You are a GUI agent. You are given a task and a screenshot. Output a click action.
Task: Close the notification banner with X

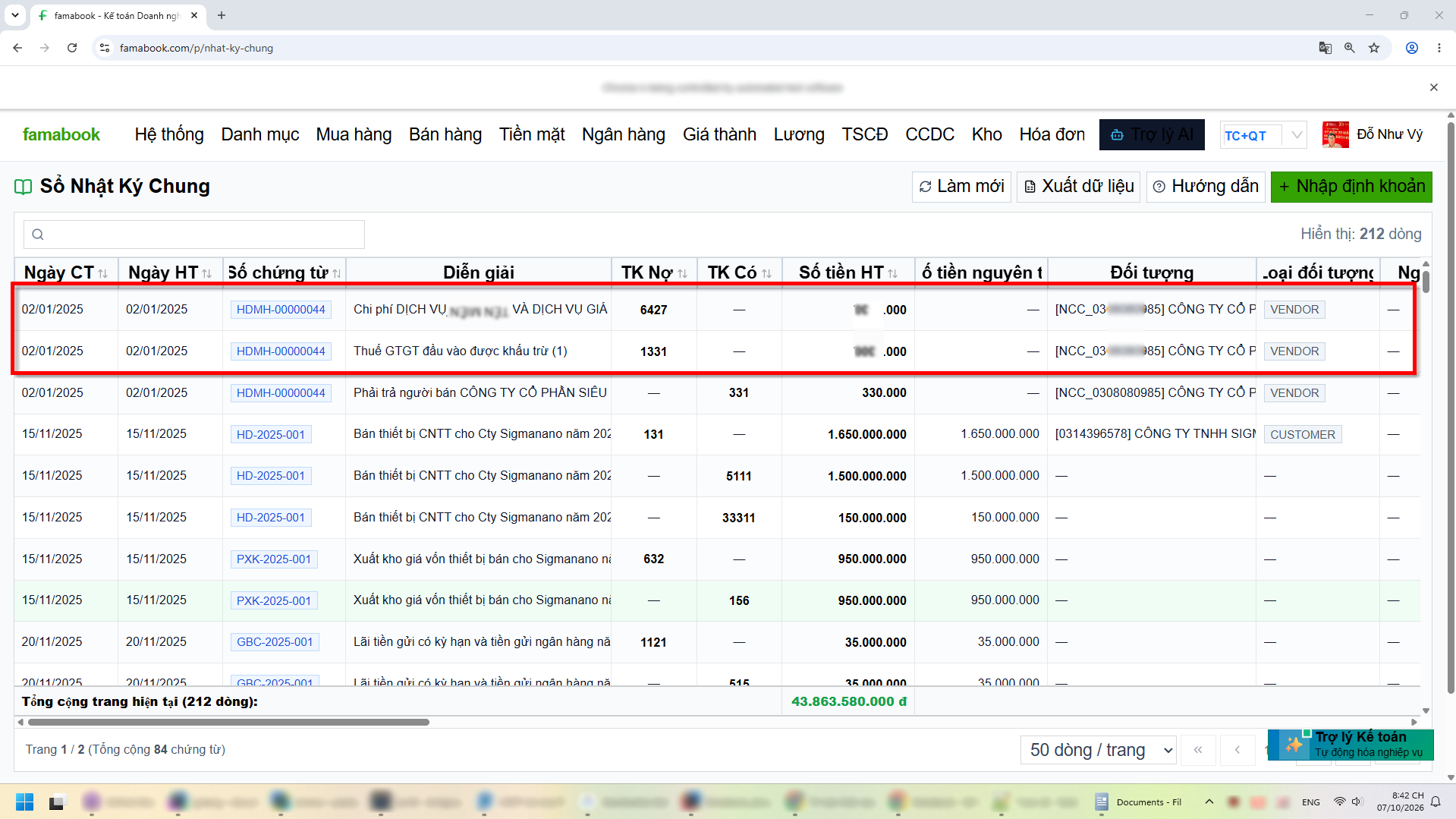pos(1434,87)
